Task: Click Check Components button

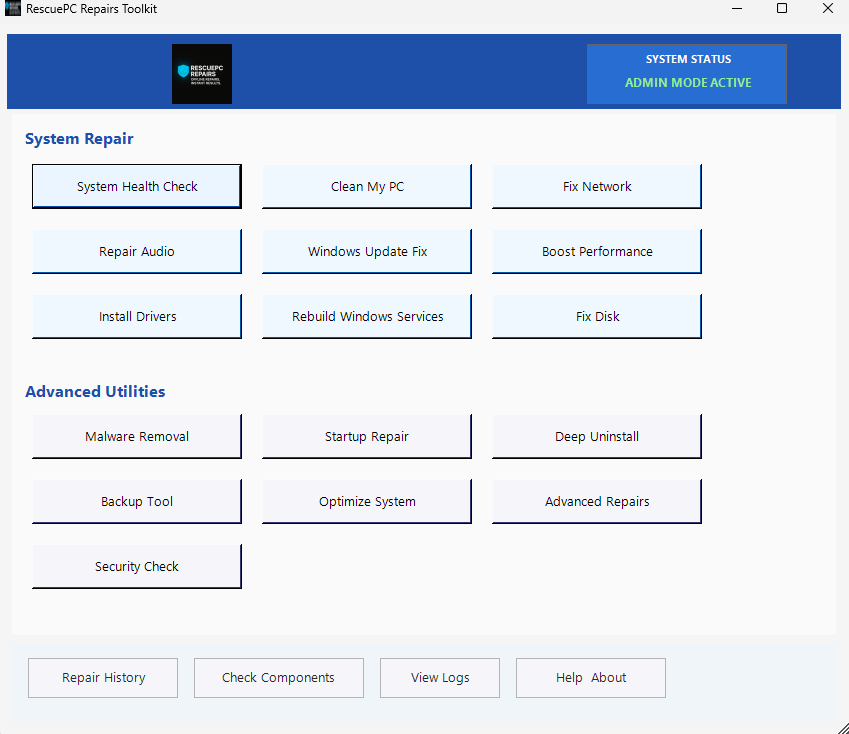Action: click(x=279, y=678)
